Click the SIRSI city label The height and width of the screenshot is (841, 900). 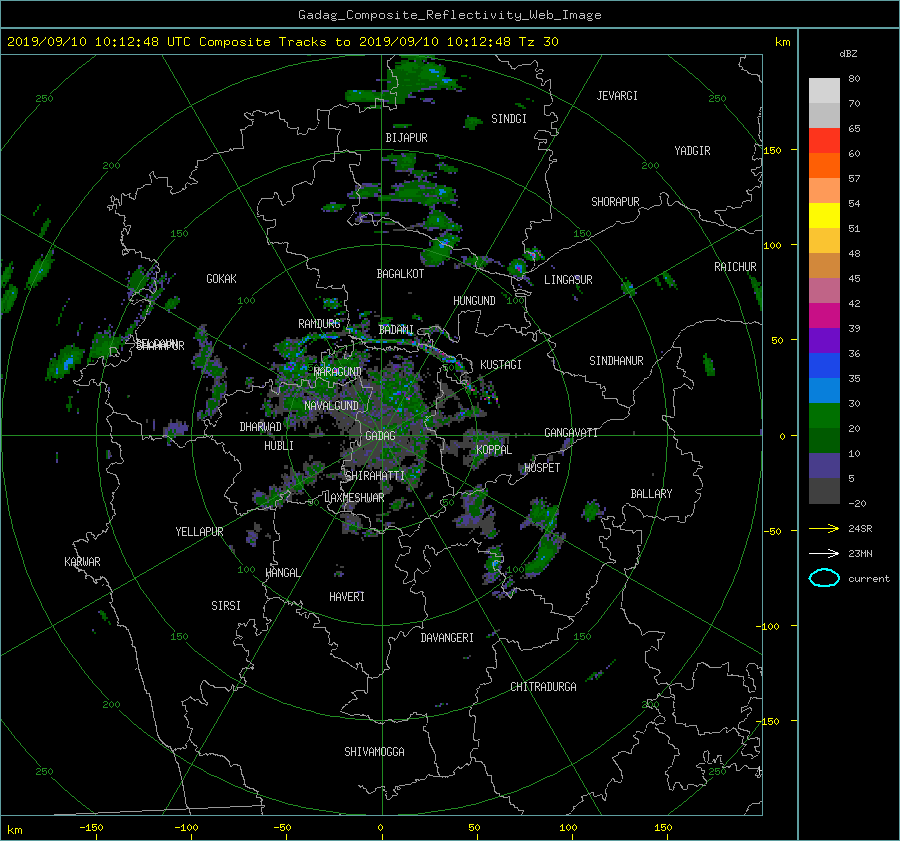(x=226, y=606)
